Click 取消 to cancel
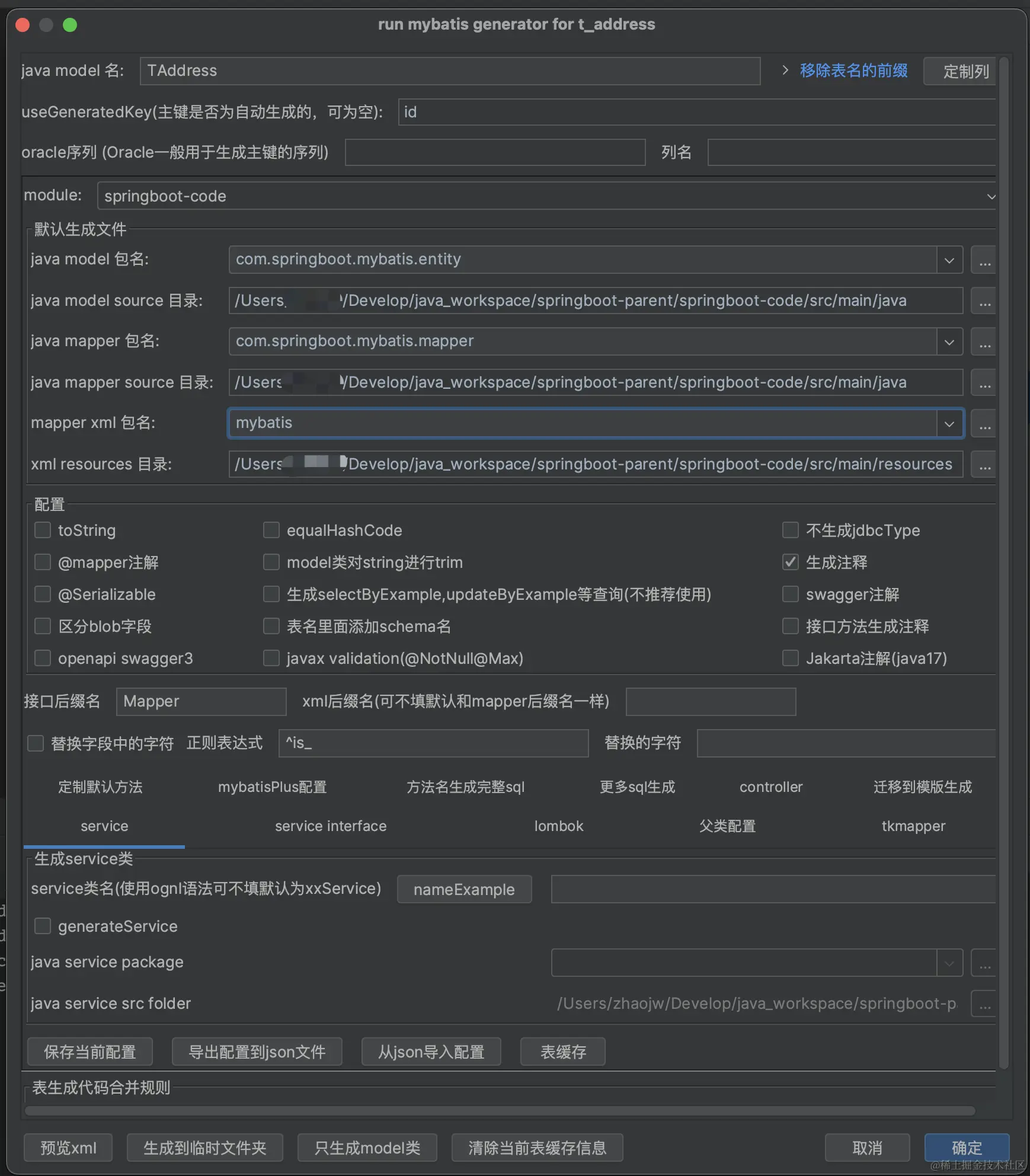This screenshot has height=1176, width=1030. tap(867, 1148)
